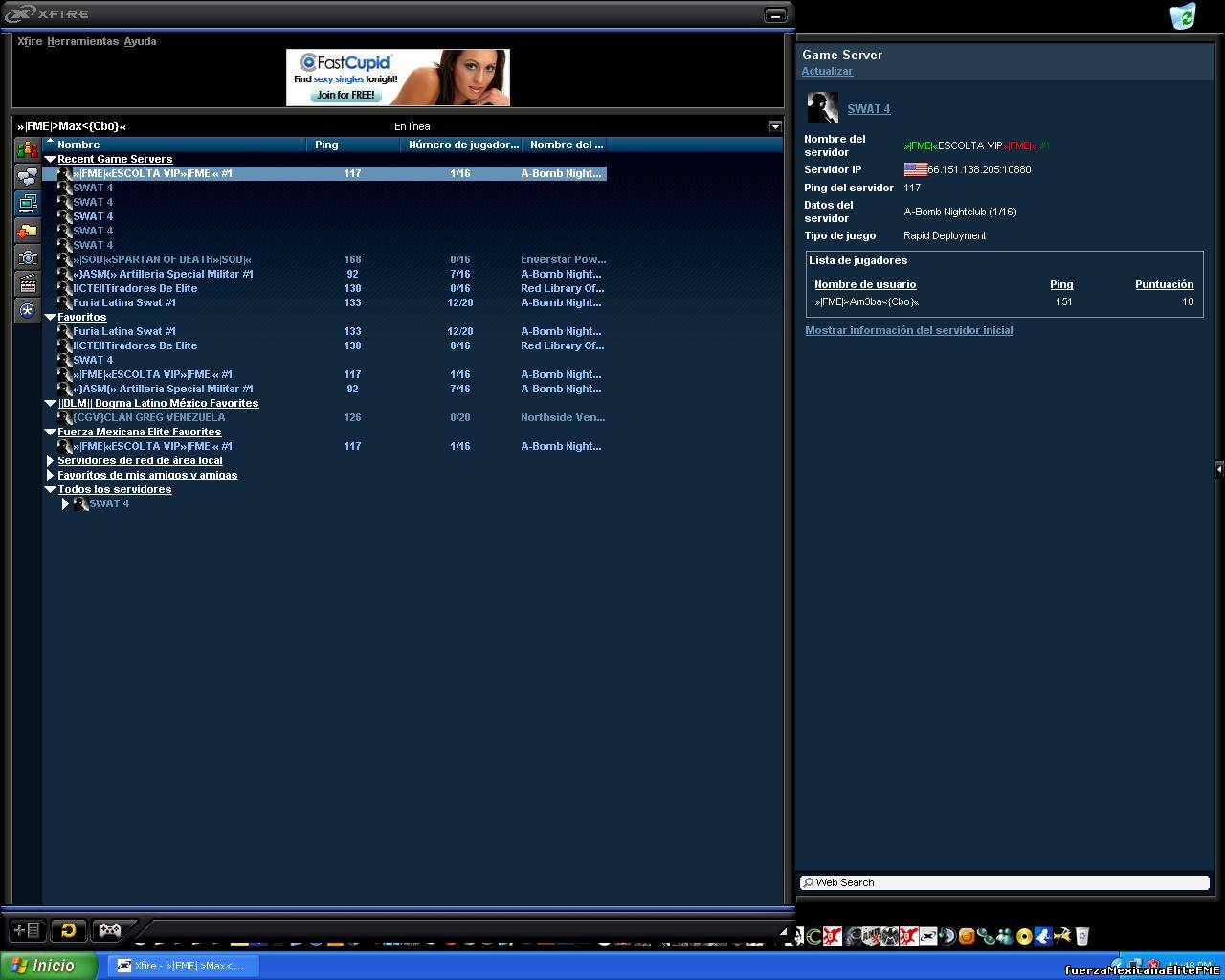The image size is (1225, 980).
Task: Open the SWAT 4 game link
Action: pos(868,109)
